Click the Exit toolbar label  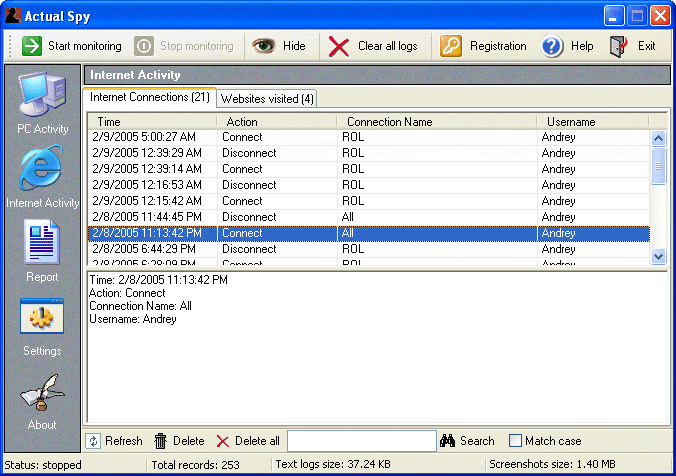click(646, 46)
